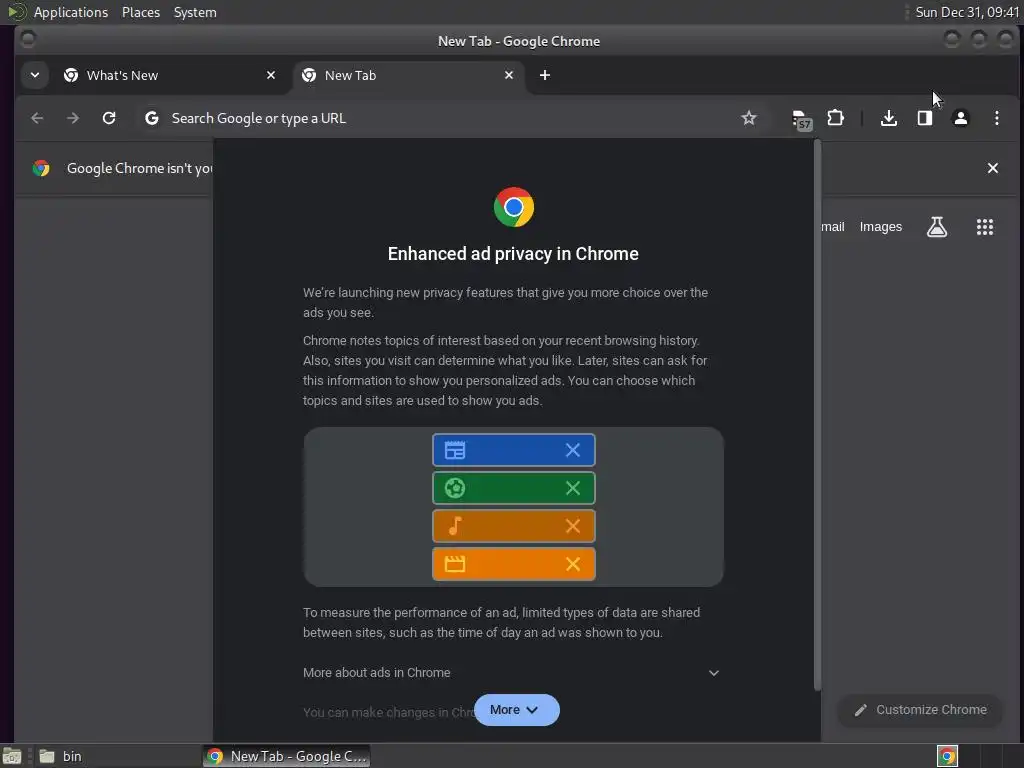Click the Customize Chrome button
The width and height of the screenshot is (1024, 768).
tap(920, 710)
